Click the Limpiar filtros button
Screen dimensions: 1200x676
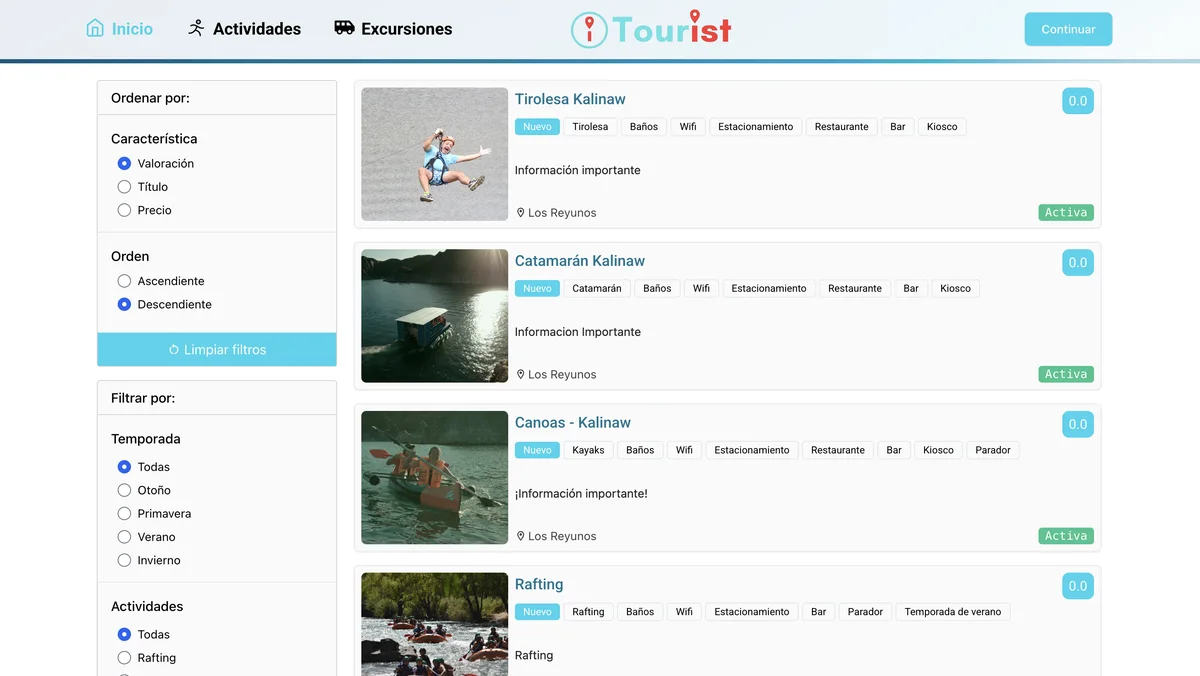[x=217, y=350]
